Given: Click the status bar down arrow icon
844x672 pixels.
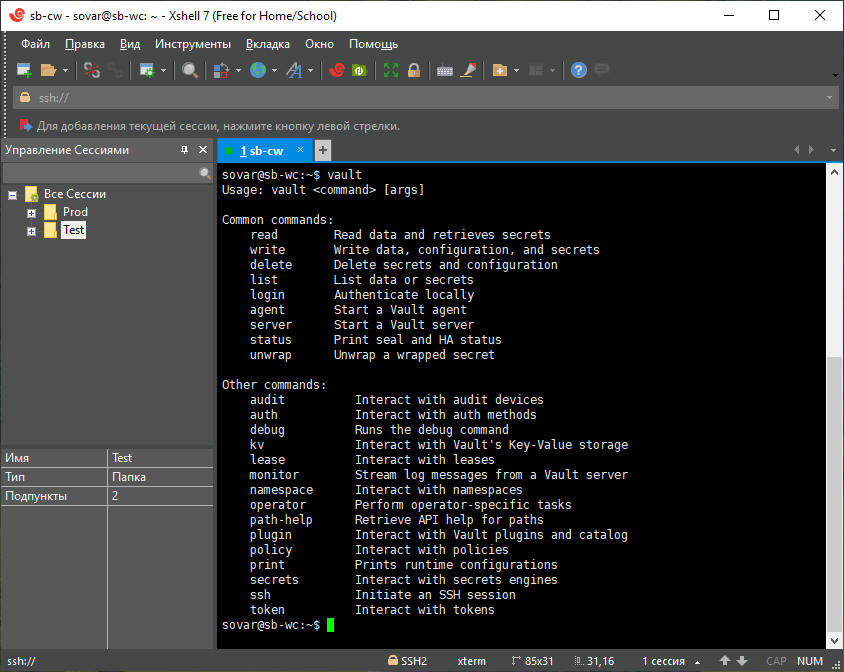Looking at the screenshot, I should click(x=742, y=661).
